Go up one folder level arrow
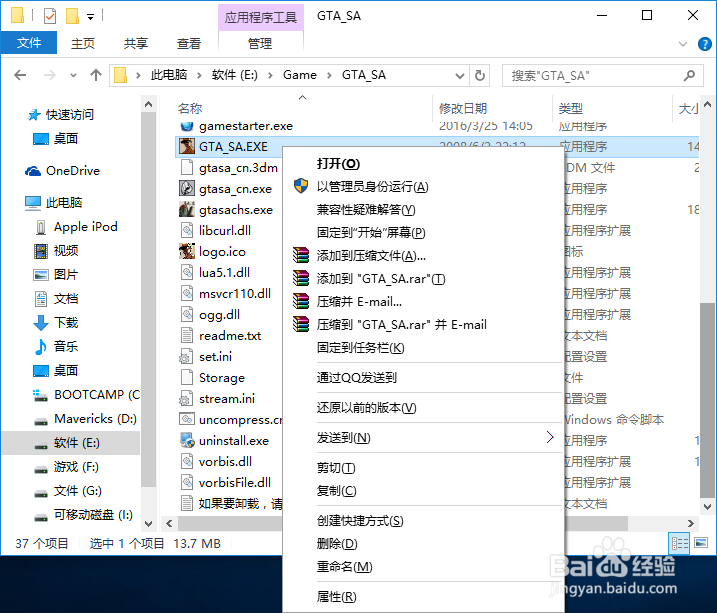Screen dimensions: 717x613 96,75
